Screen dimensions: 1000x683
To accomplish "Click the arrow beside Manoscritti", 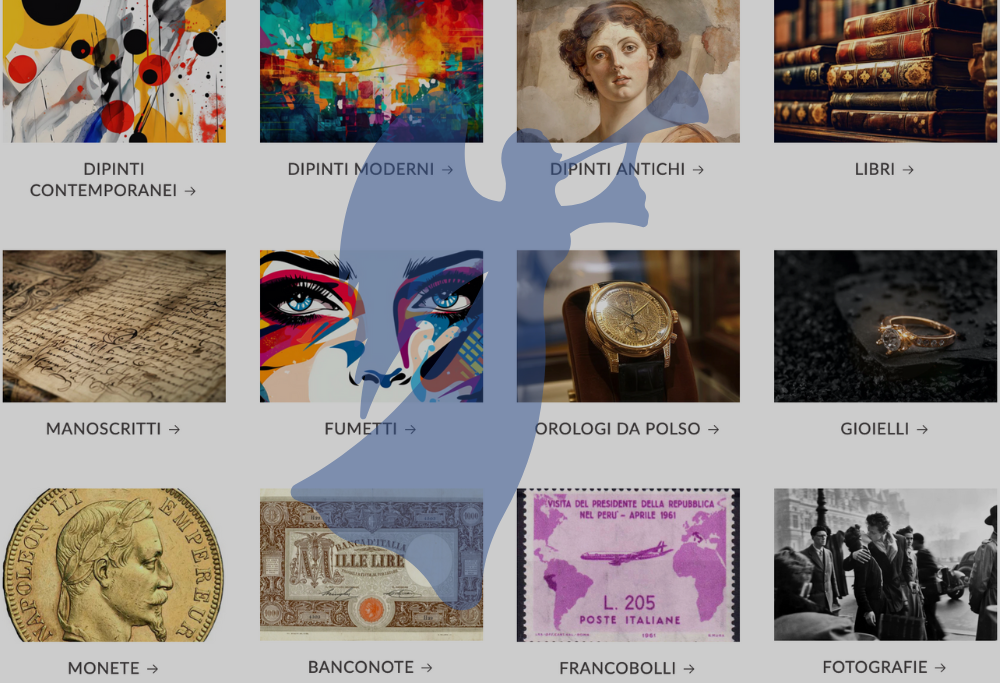I will coord(174,430).
